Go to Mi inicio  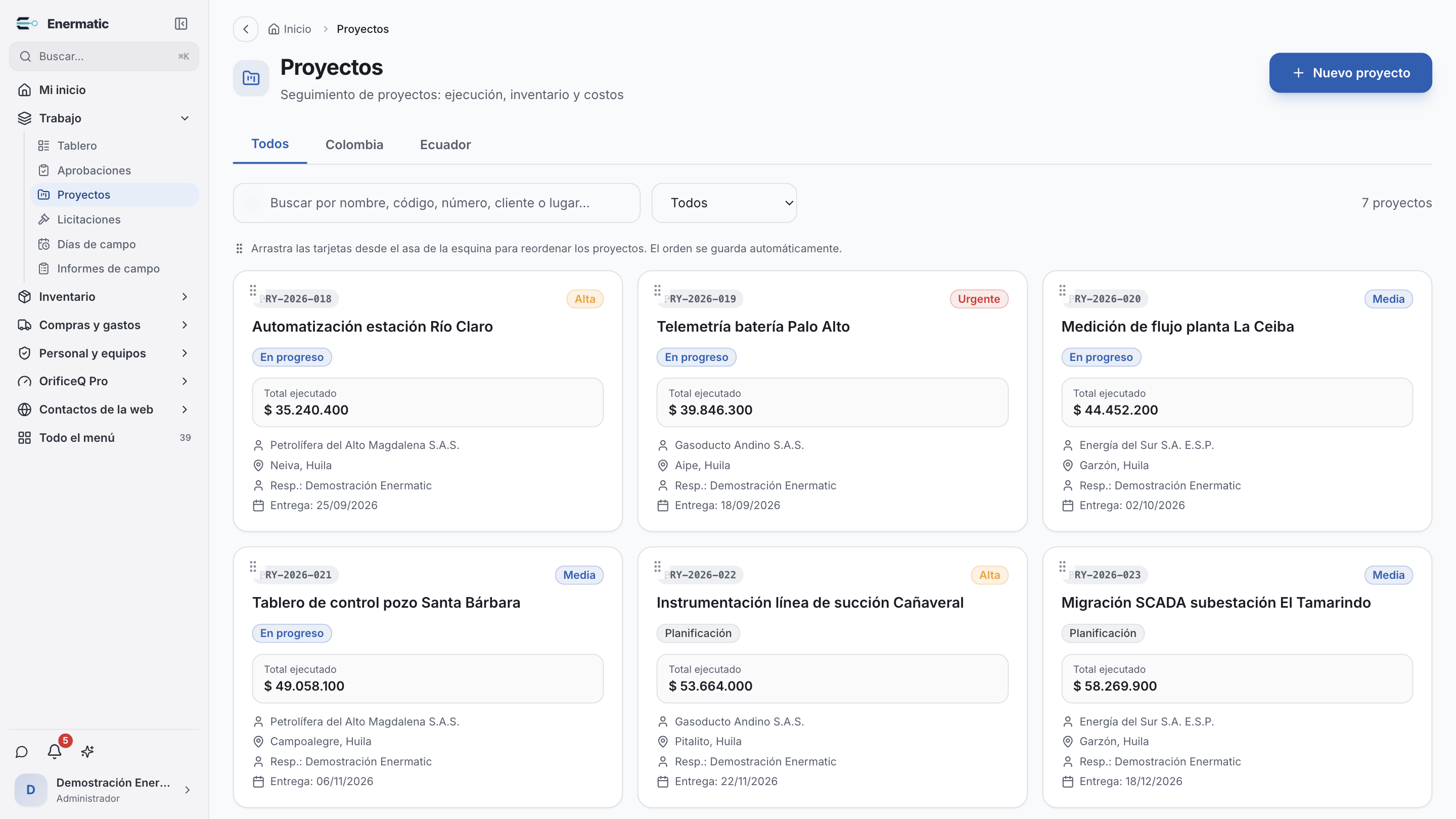pyautogui.click(x=104, y=90)
